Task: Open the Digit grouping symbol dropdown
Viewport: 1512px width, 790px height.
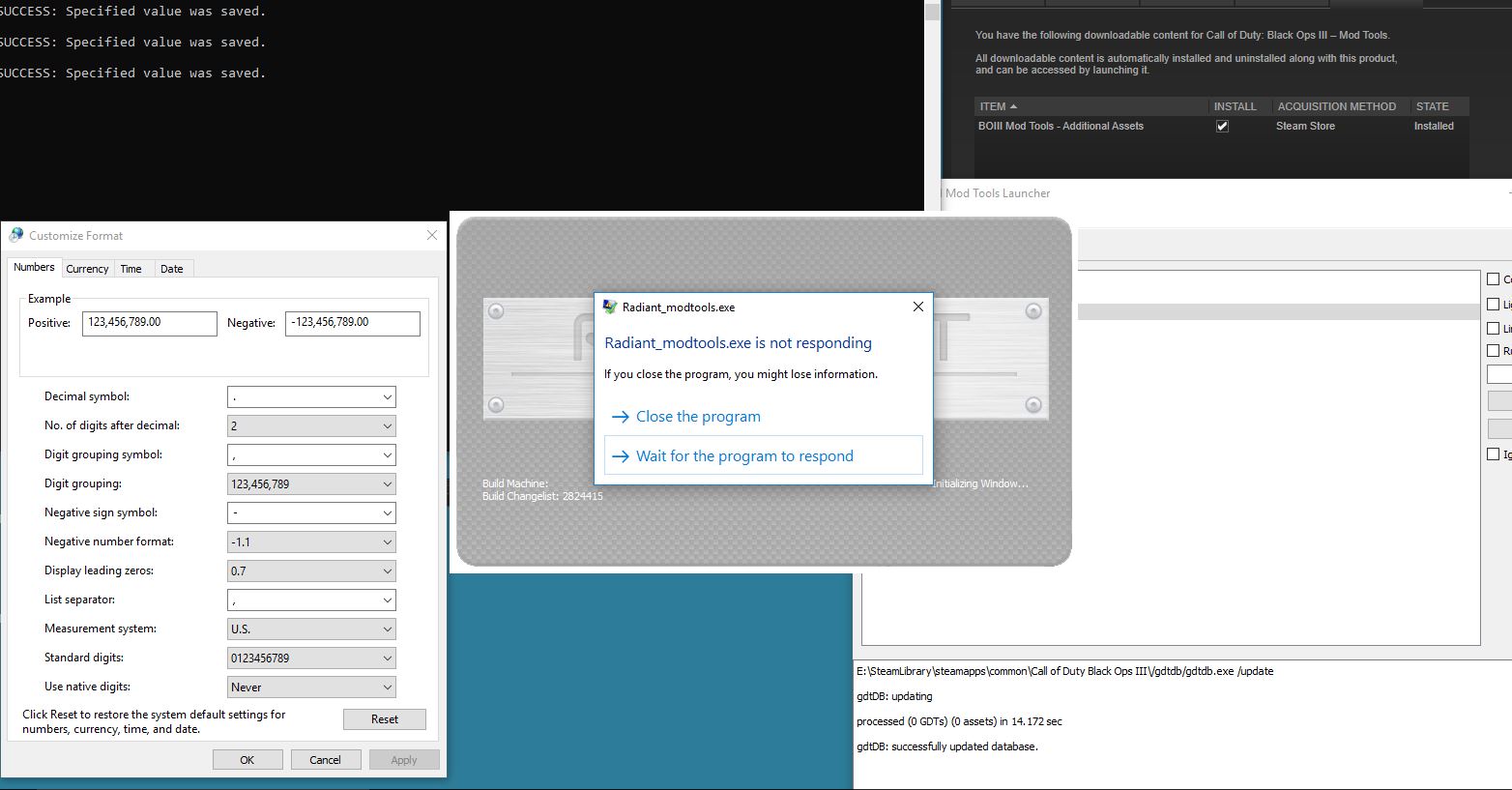Action: (x=311, y=454)
